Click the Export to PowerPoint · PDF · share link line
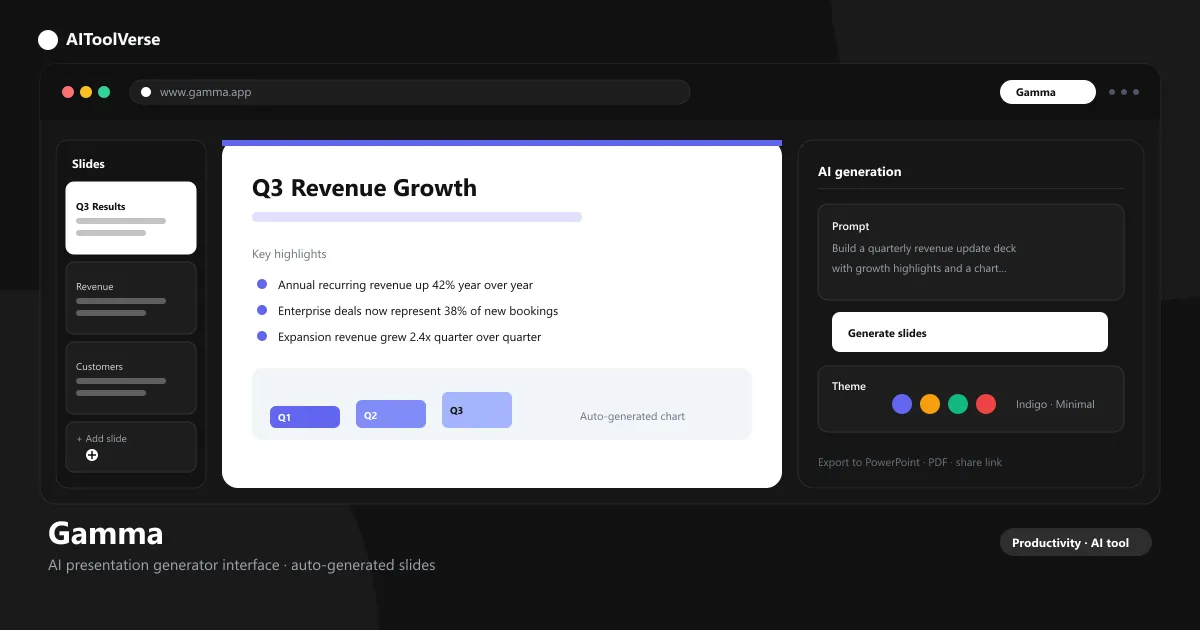 910,462
